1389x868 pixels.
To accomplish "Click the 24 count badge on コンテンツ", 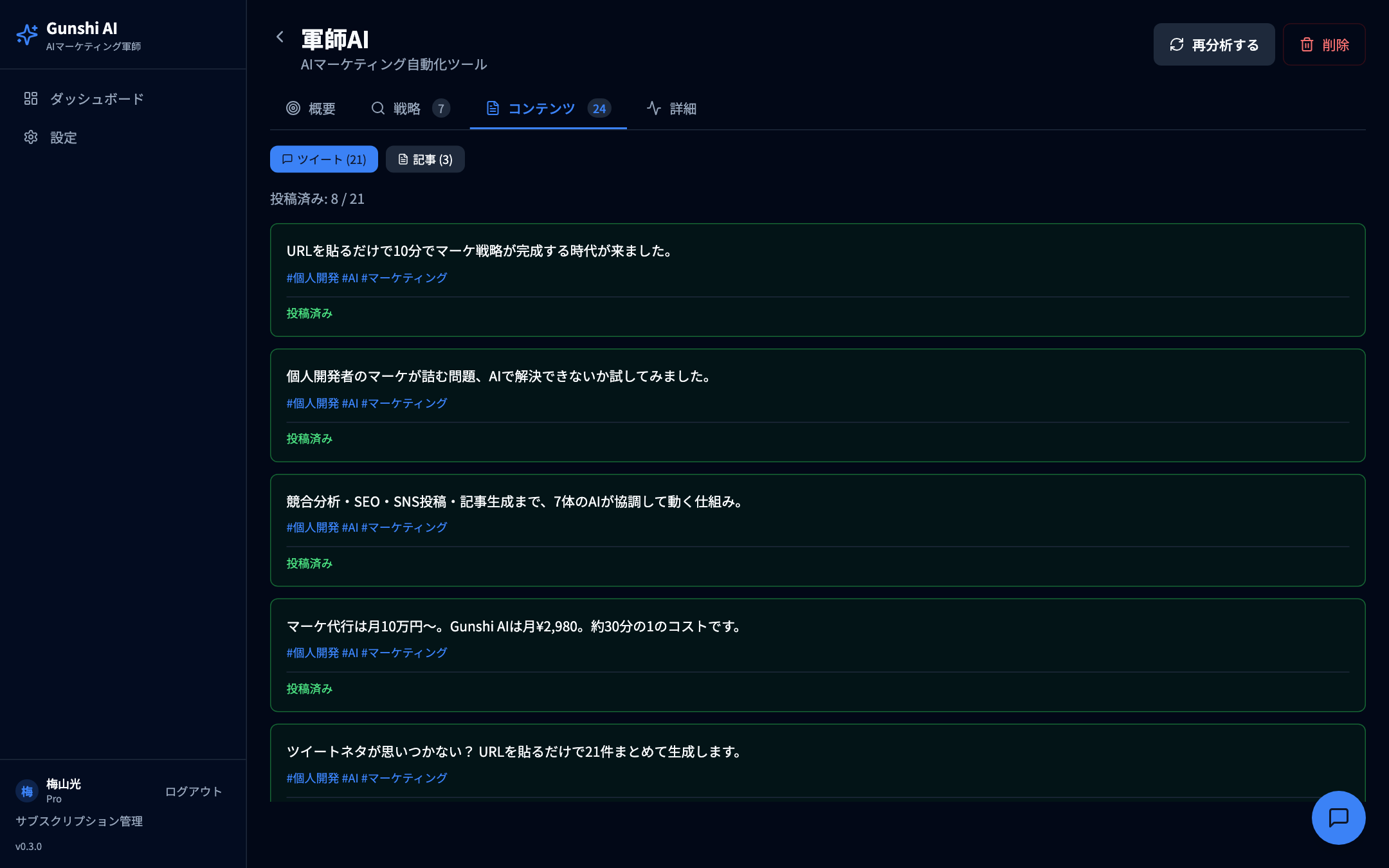I will point(599,109).
